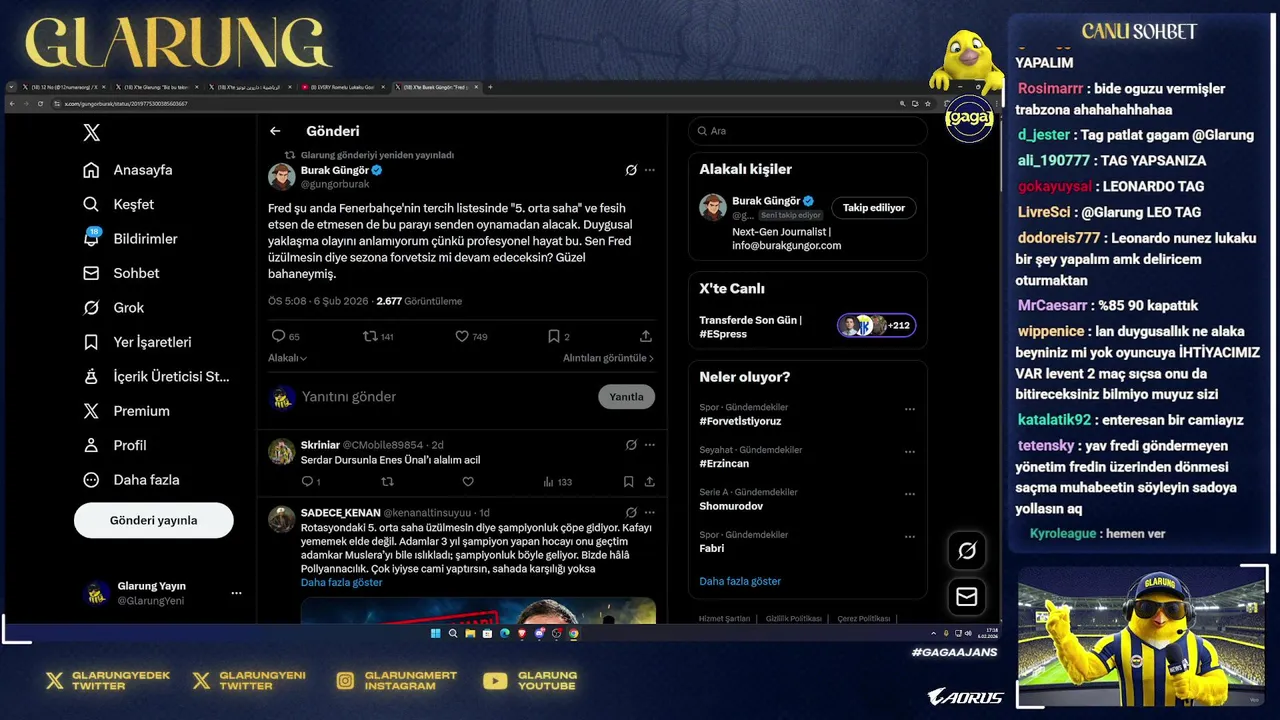Reload page with browser refresh icon

pyautogui.click(x=40, y=103)
